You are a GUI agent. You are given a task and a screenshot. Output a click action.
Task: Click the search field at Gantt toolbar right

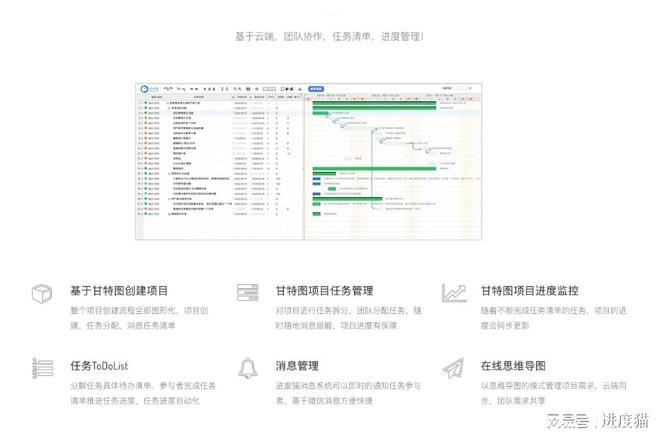454,88
